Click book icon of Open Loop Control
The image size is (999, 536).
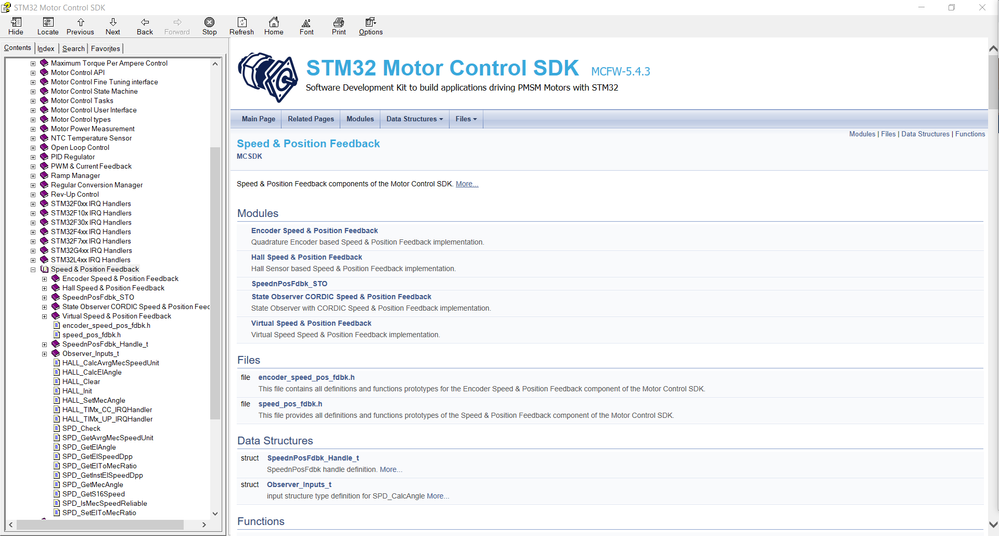point(44,147)
